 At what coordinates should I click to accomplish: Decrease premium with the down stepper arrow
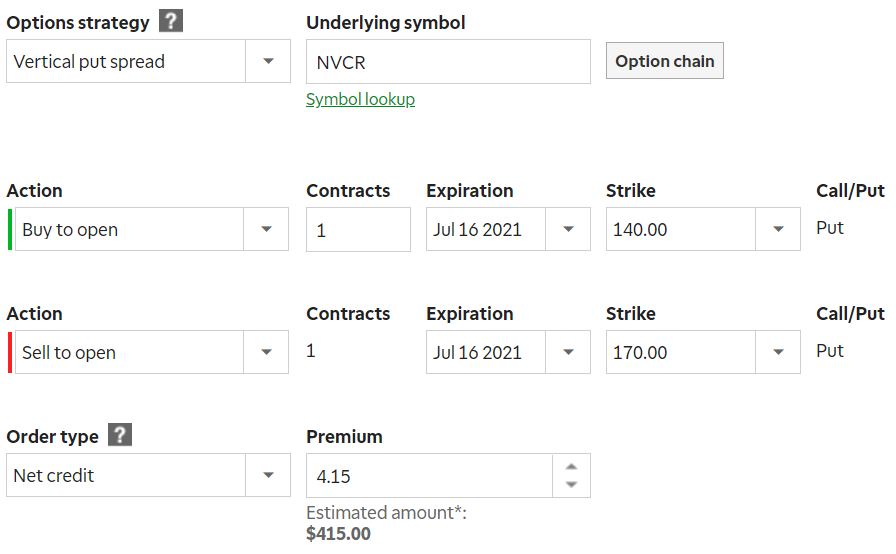571,485
